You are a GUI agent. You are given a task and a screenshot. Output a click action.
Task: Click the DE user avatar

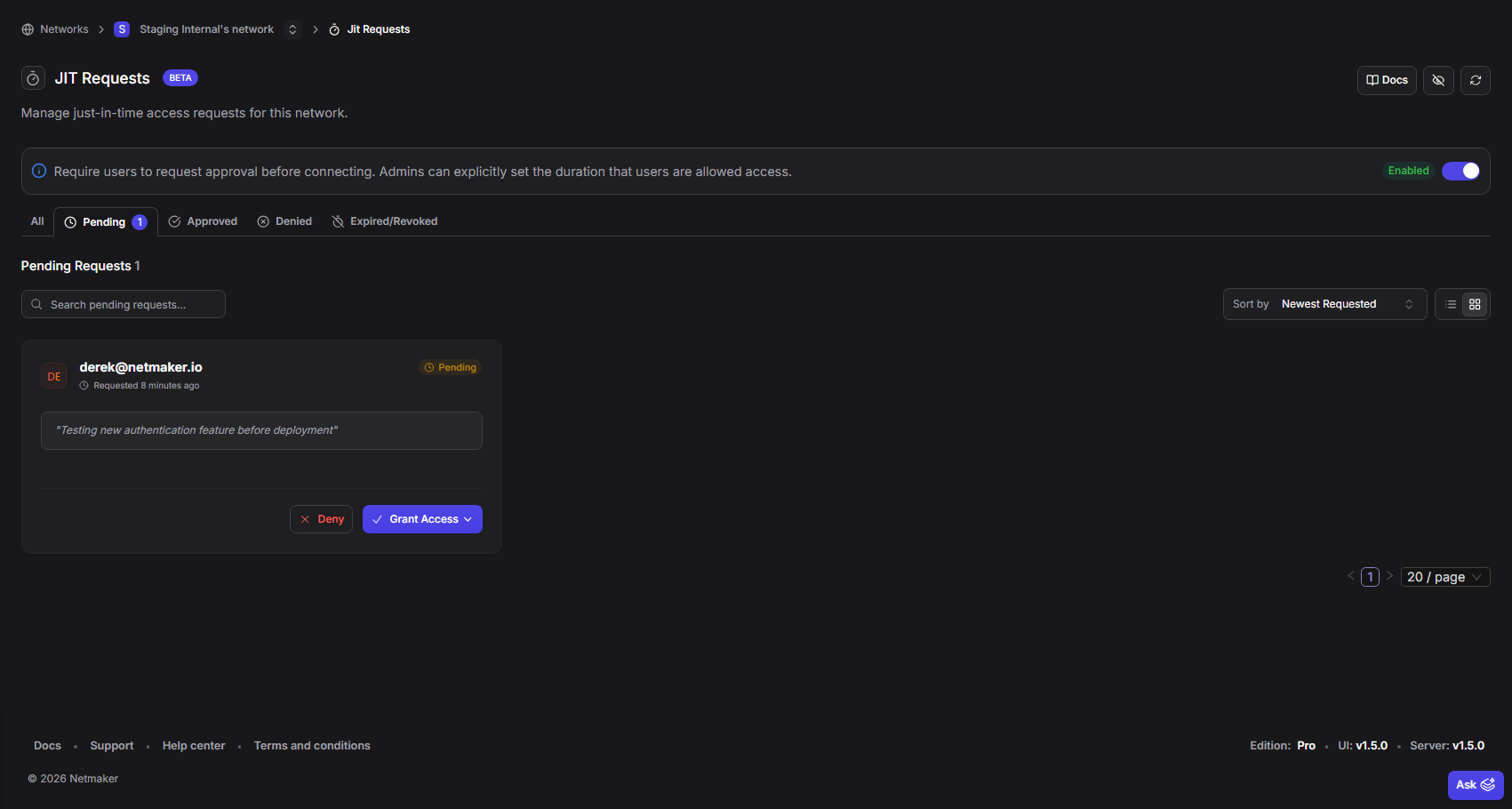click(54, 376)
